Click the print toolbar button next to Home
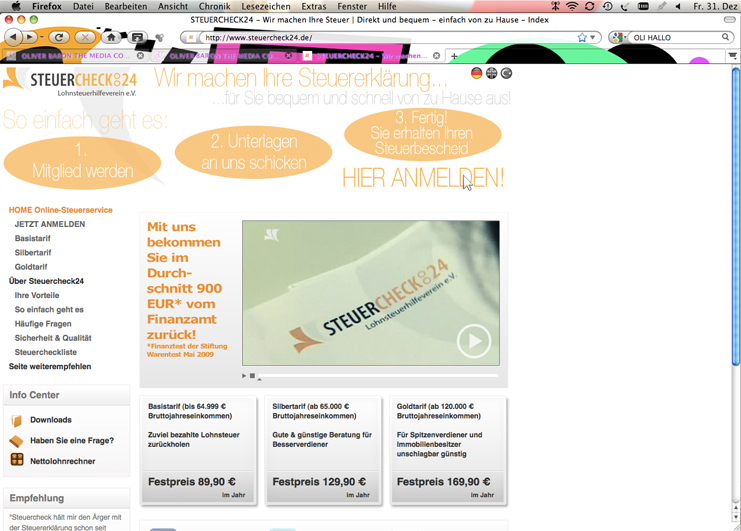 (138, 37)
